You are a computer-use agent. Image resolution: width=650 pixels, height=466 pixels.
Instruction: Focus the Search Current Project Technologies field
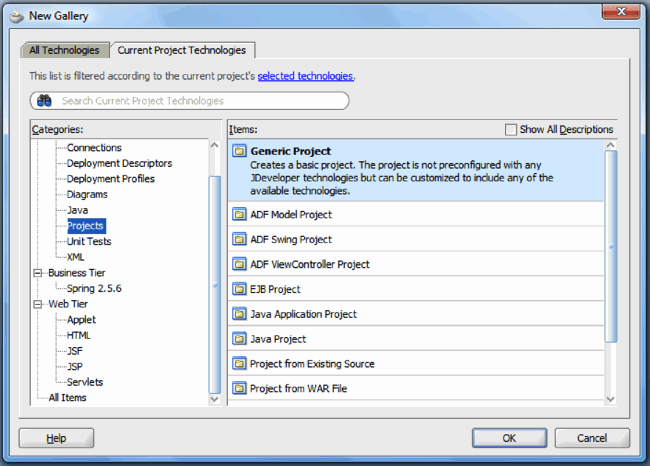(189, 101)
